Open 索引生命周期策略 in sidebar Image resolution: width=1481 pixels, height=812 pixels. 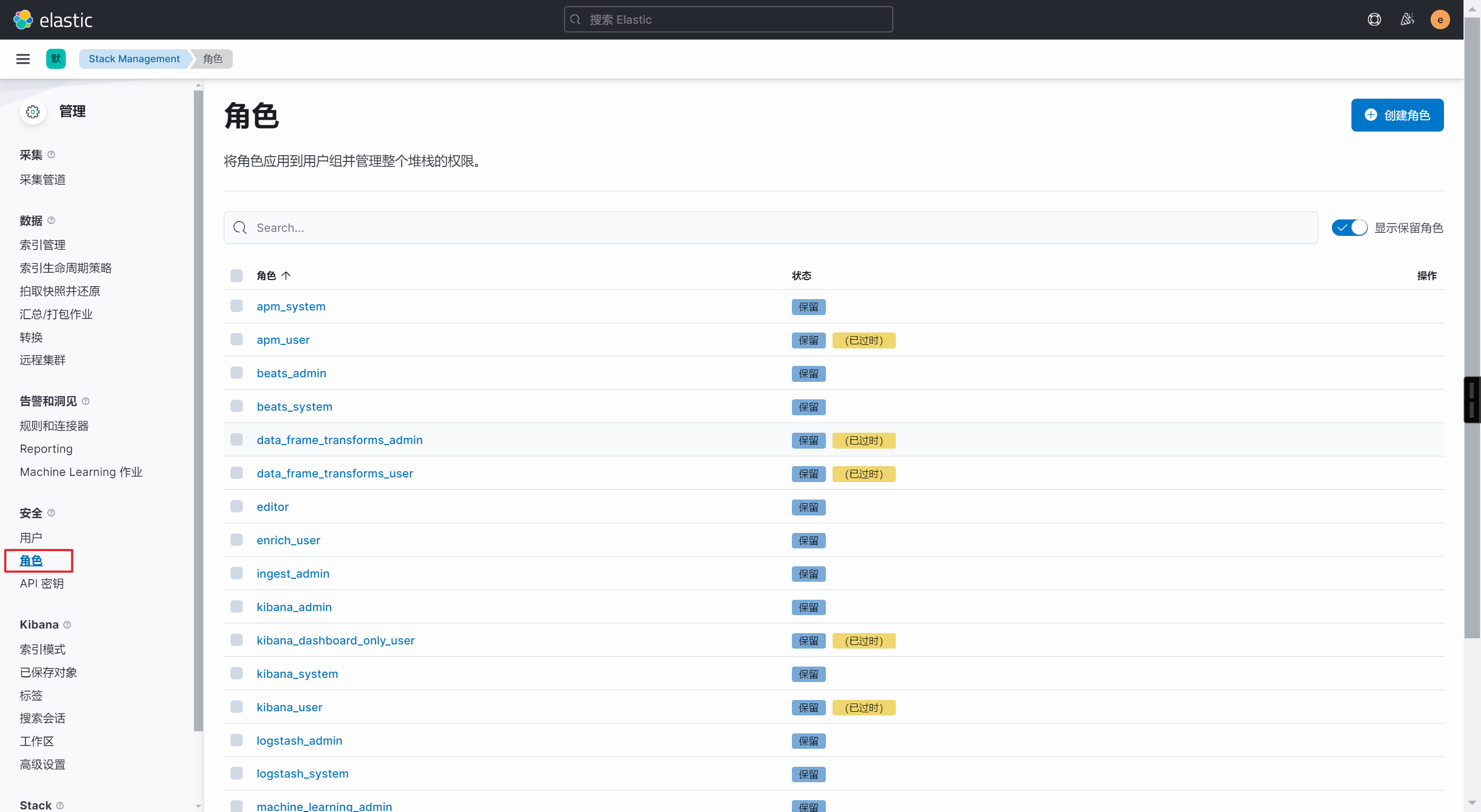[x=65, y=268]
